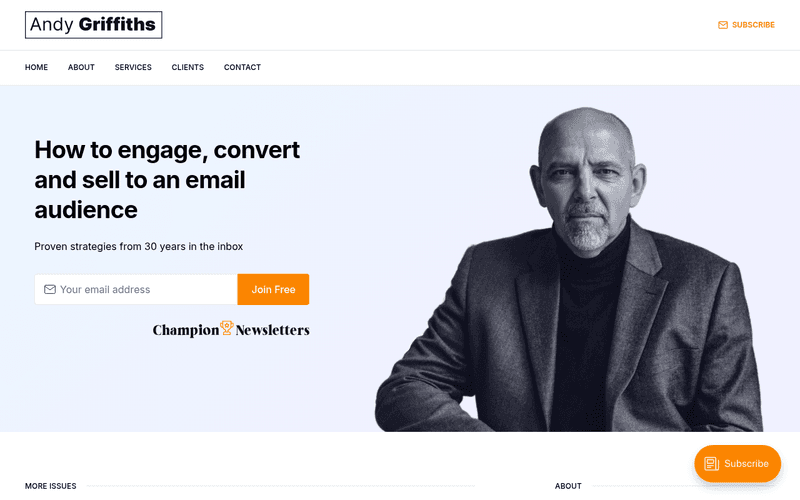
Task: Click the trophy icon in Champion Newsletters logo
Action: (x=227, y=328)
